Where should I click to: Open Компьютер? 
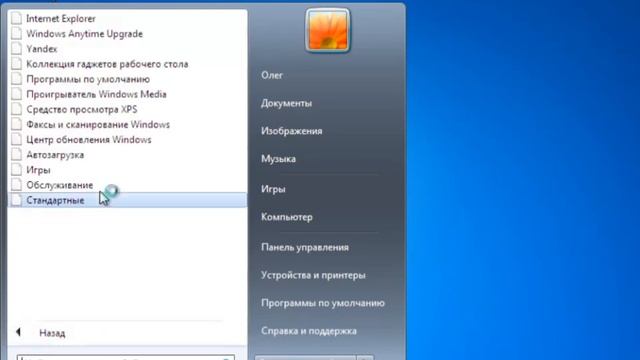pyautogui.click(x=287, y=217)
